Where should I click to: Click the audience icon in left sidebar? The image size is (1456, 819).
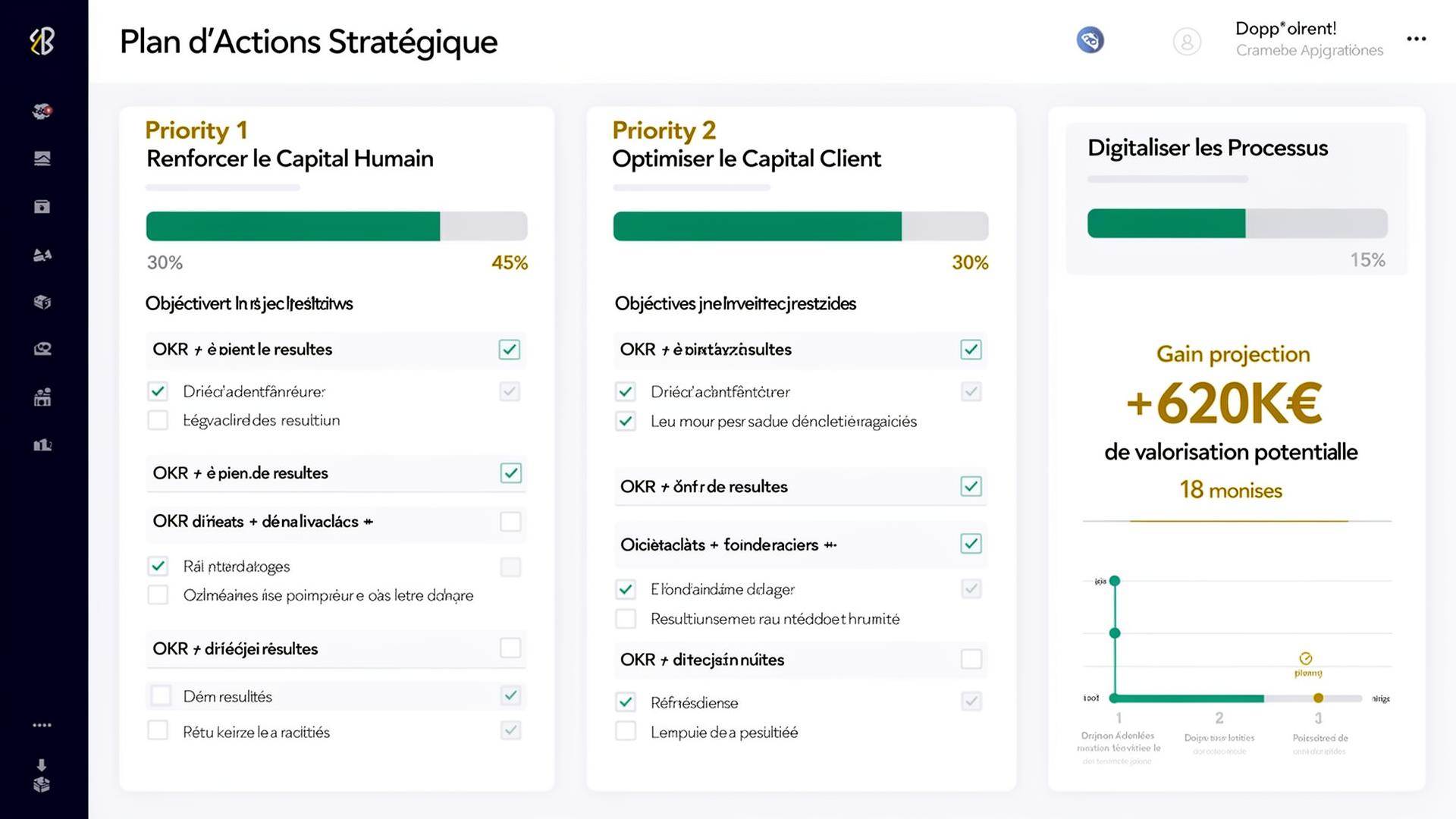(42, 255)
